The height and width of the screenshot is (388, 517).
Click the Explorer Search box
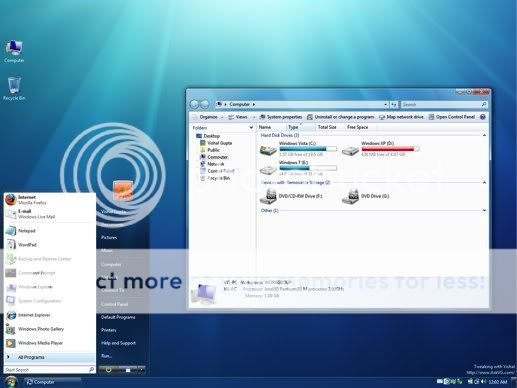(x=444, y=104)
